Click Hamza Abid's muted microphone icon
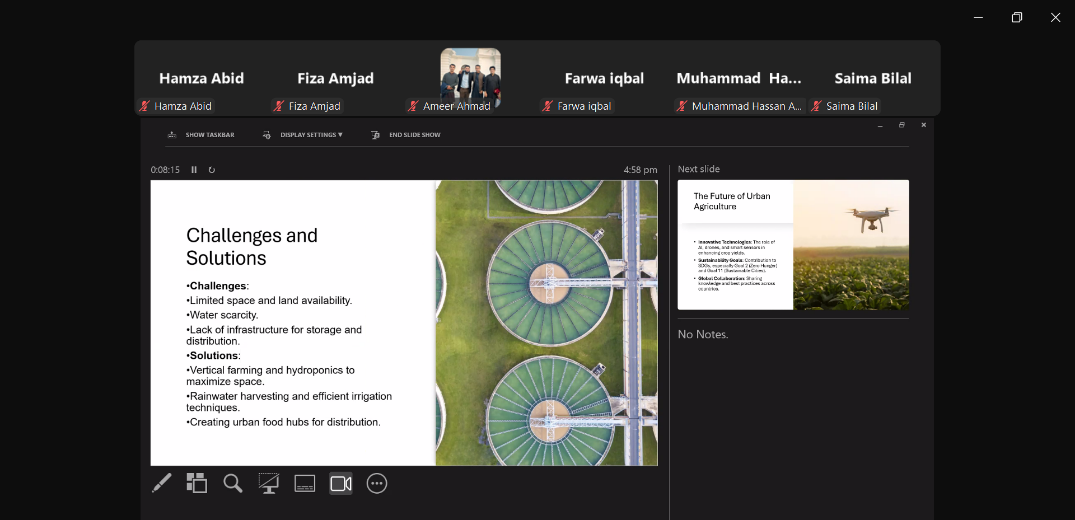 [145, 106]
